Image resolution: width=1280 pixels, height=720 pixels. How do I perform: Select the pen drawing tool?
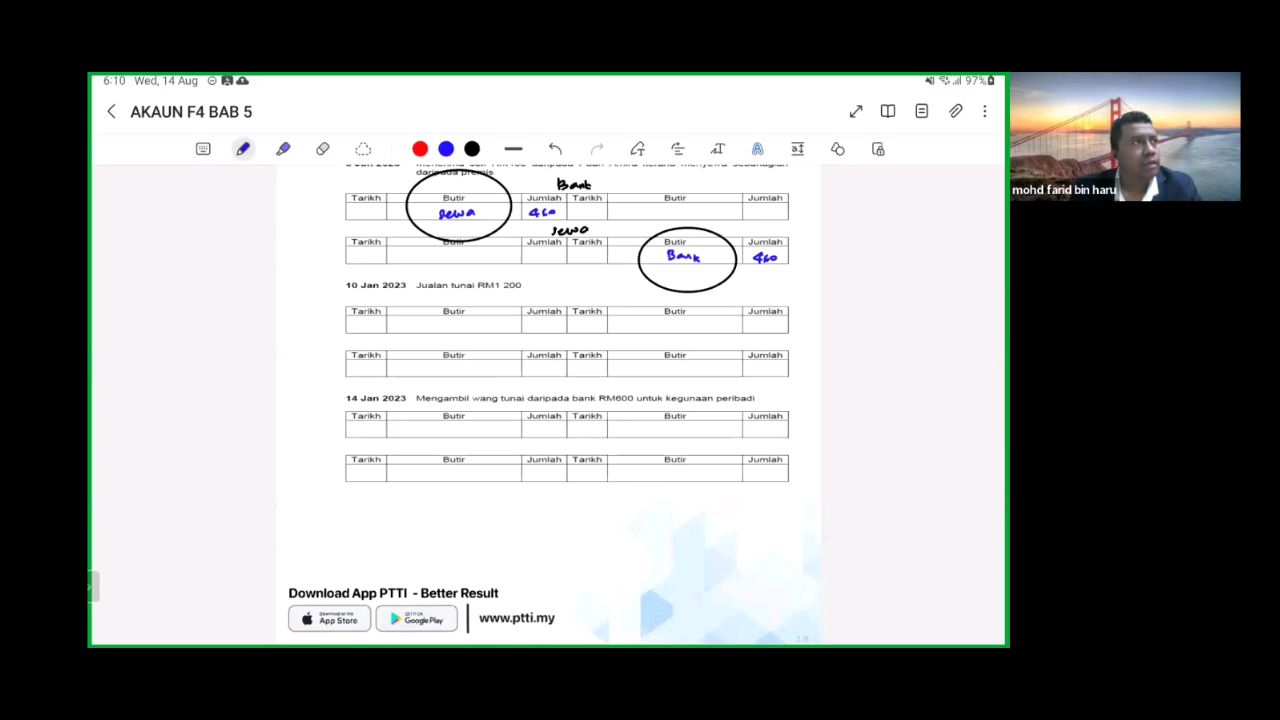243,149
